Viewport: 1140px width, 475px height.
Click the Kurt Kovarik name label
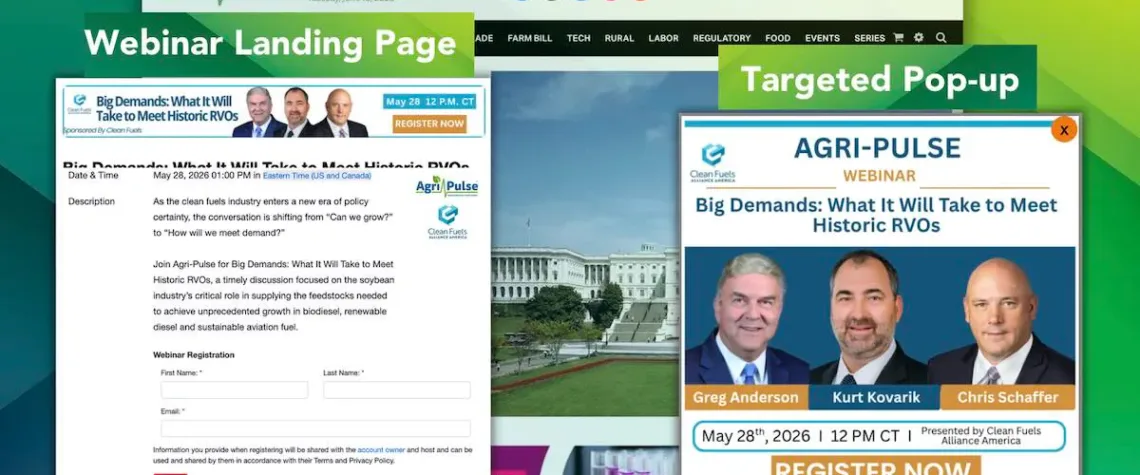(x=874, y=398)
